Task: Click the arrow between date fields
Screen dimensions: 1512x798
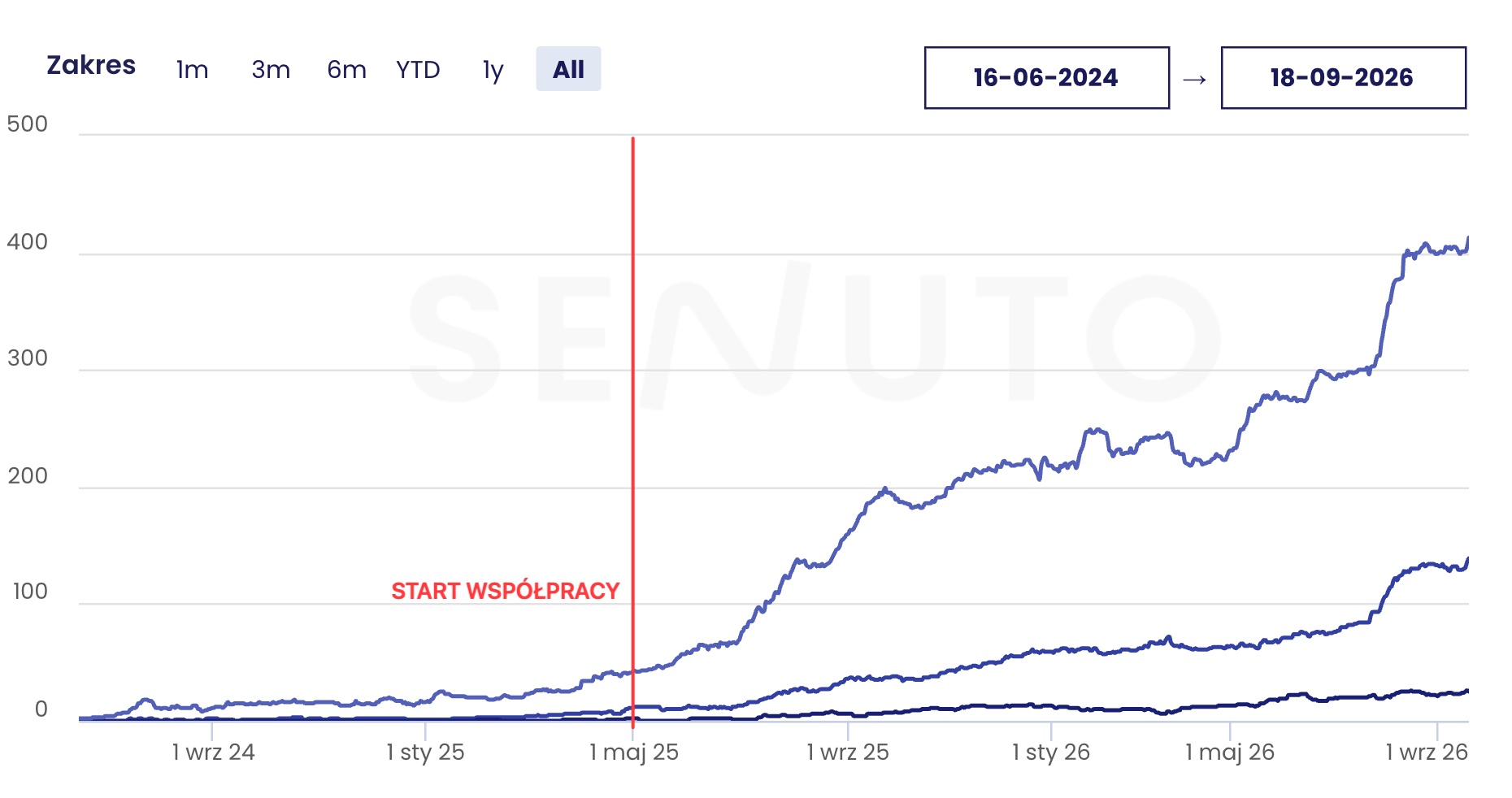Action: [1195, 80]
